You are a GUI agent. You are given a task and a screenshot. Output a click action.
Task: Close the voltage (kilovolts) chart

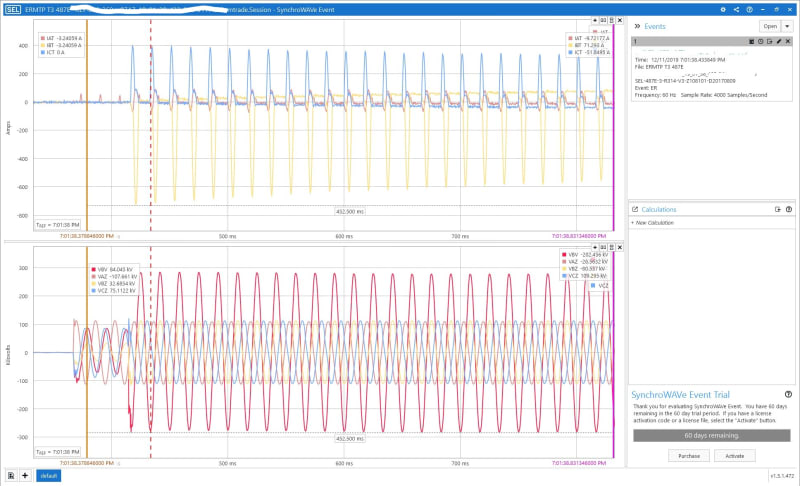coord(620,247)
